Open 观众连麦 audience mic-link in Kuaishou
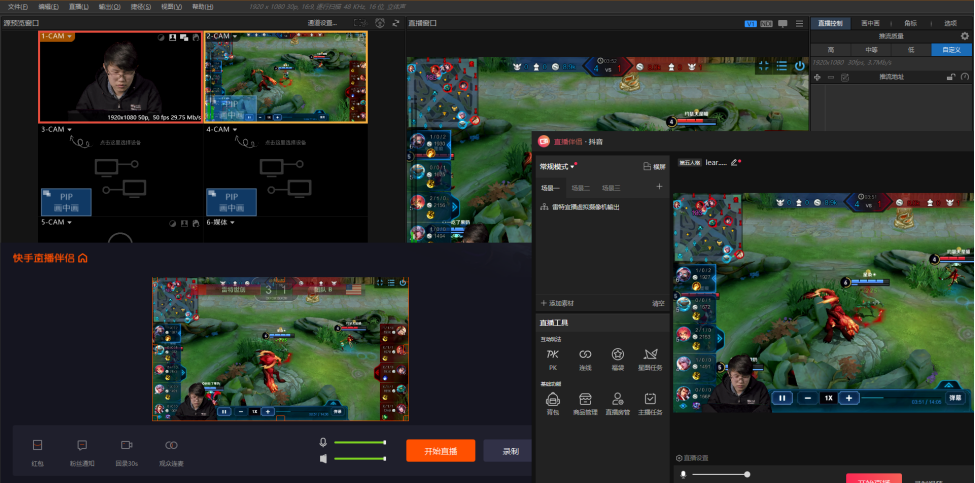This screenshot has width=975, height=483. 171,452
